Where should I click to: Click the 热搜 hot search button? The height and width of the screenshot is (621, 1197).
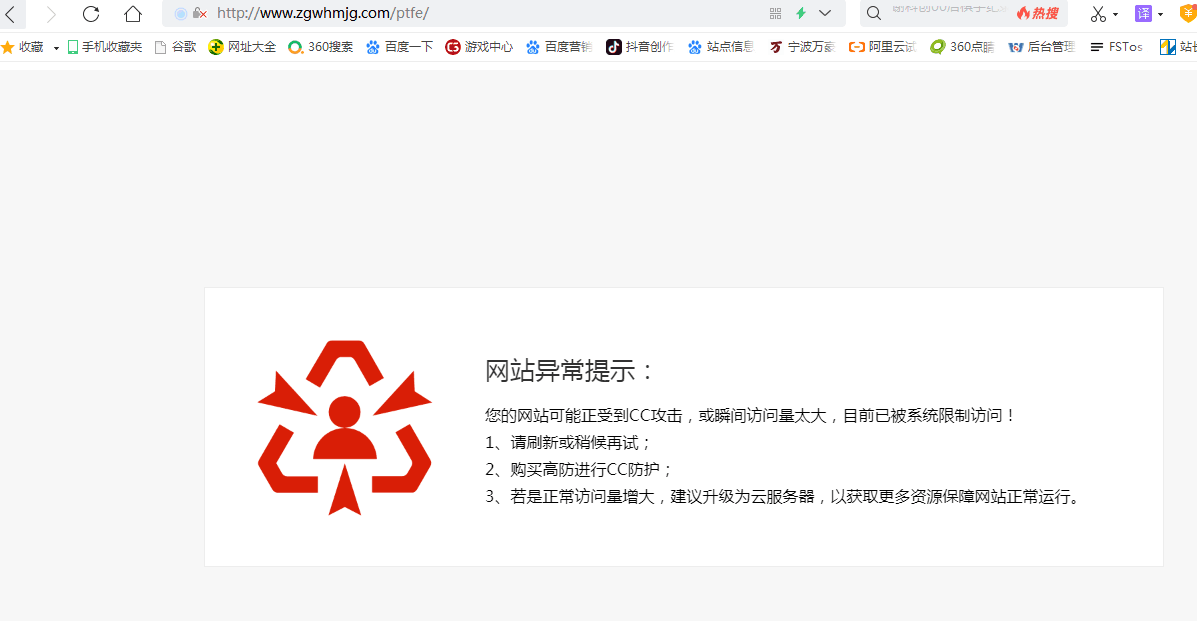tap(1038, 13)
